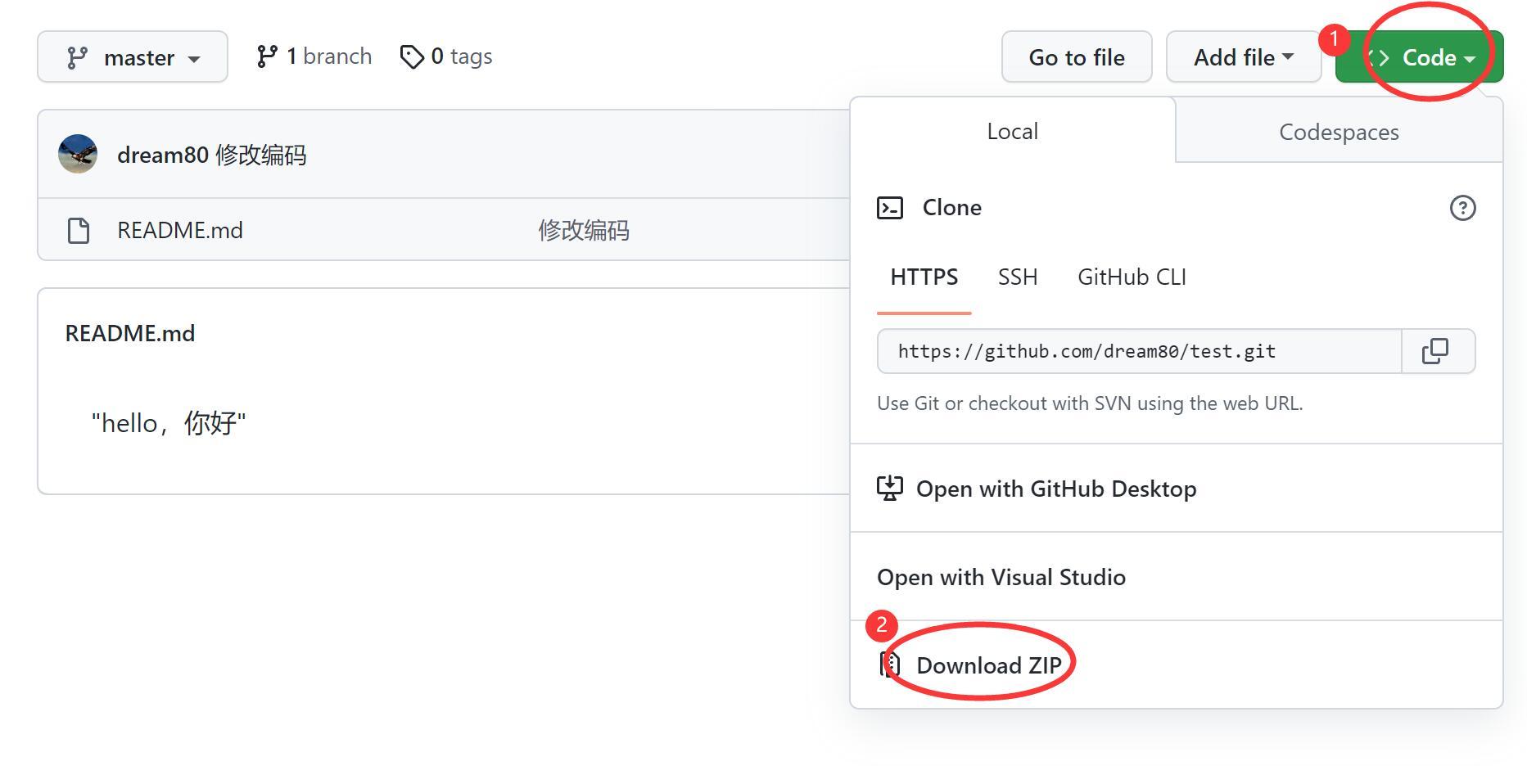This screenshot has width=1527, height=784.
Task: Click the GitHub Desktop icon
Action: point(890,489)
